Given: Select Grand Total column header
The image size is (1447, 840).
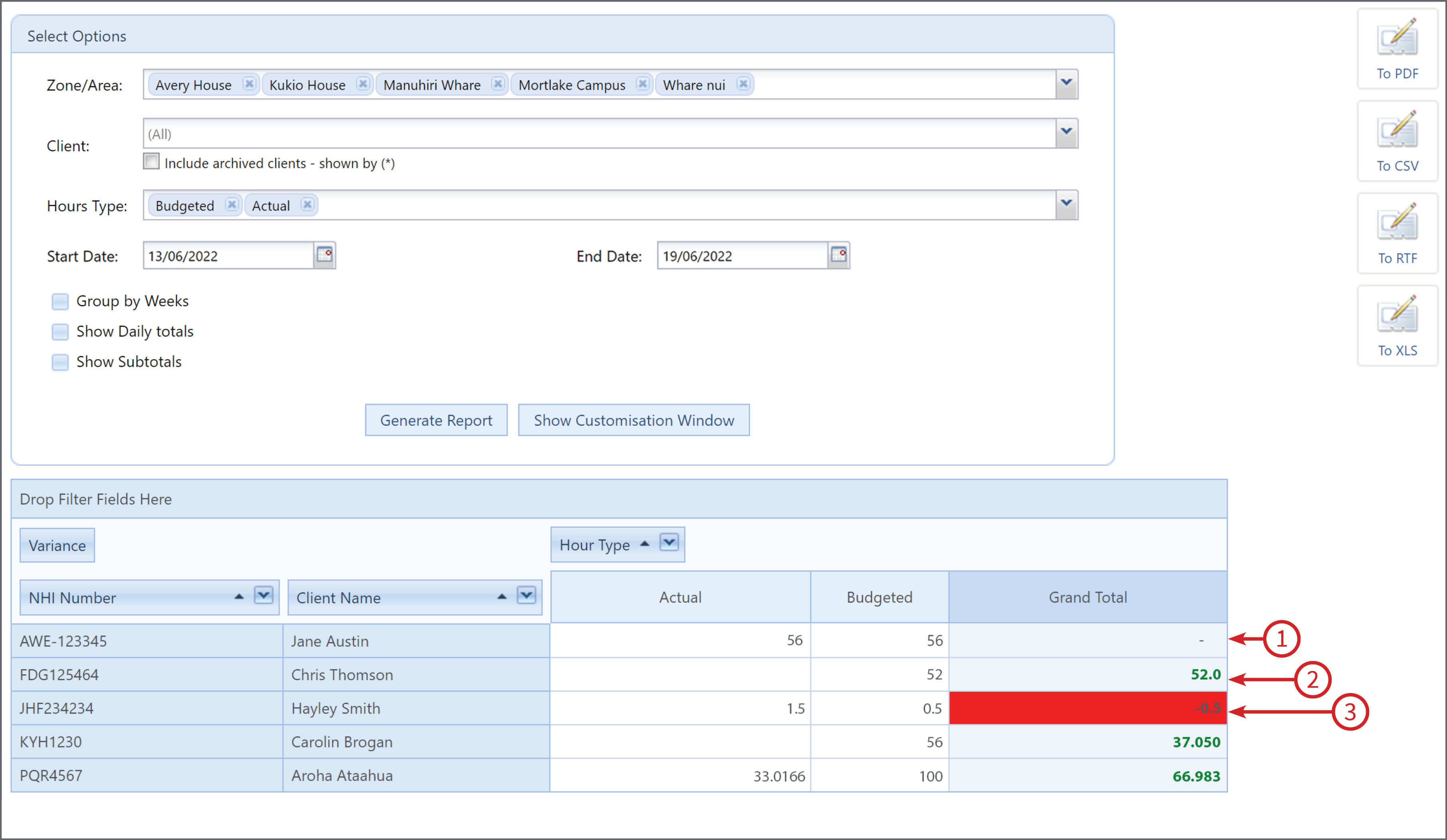Looking at the screenshot, I should click(1088, 597).
